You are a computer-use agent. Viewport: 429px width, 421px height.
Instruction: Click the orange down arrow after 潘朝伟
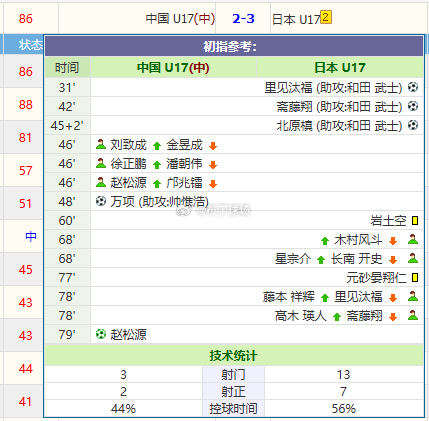pos(213,165)
